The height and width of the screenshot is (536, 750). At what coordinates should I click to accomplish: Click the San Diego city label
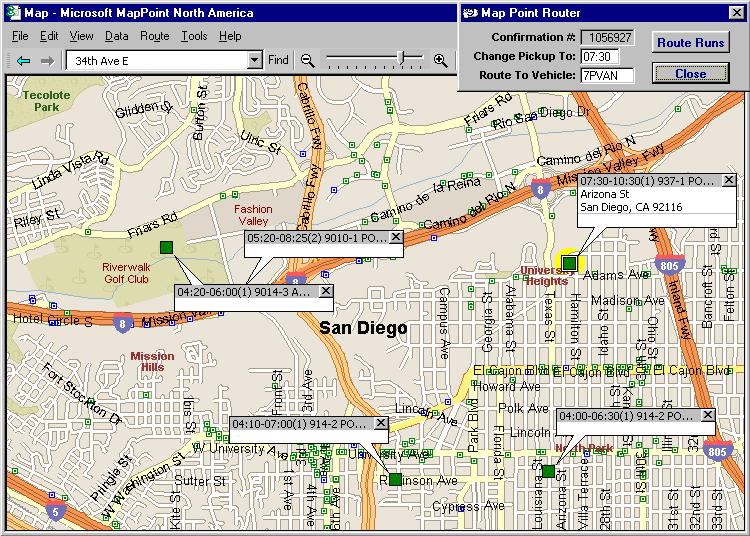point(364,328)
